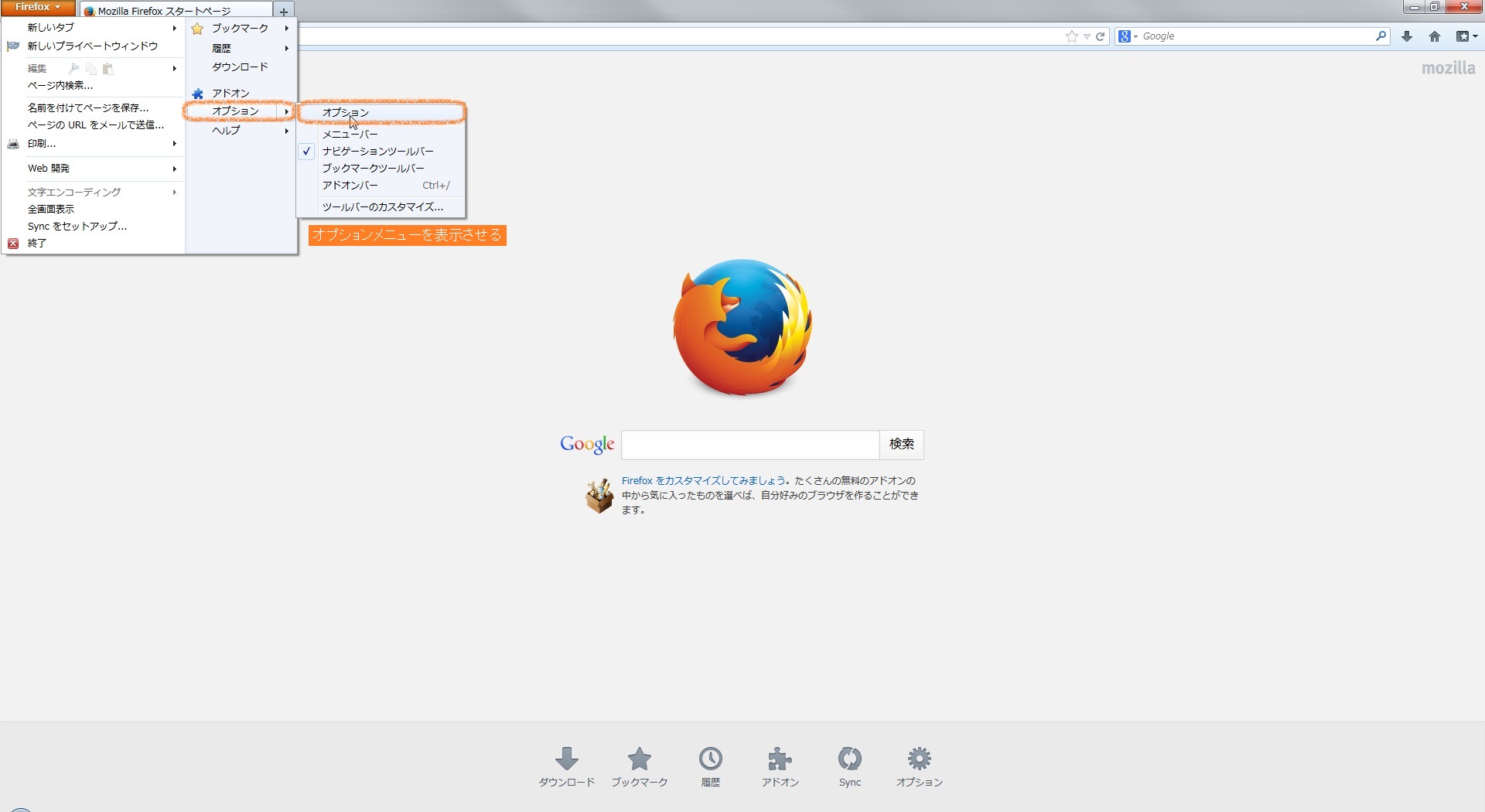Toggle アドオンバー visibility
Viewport: 1485px width, 812px height.
[381, 186]
